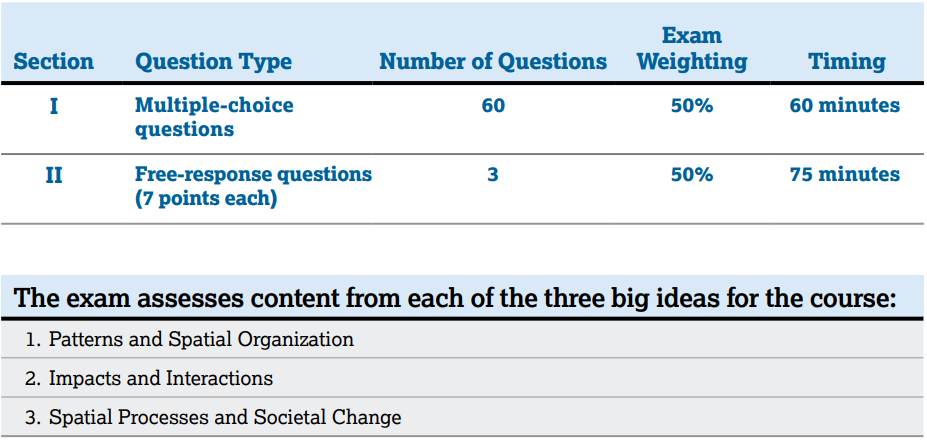Select the Free-response questions text
The image size is (927, 441).
(253, 175)
